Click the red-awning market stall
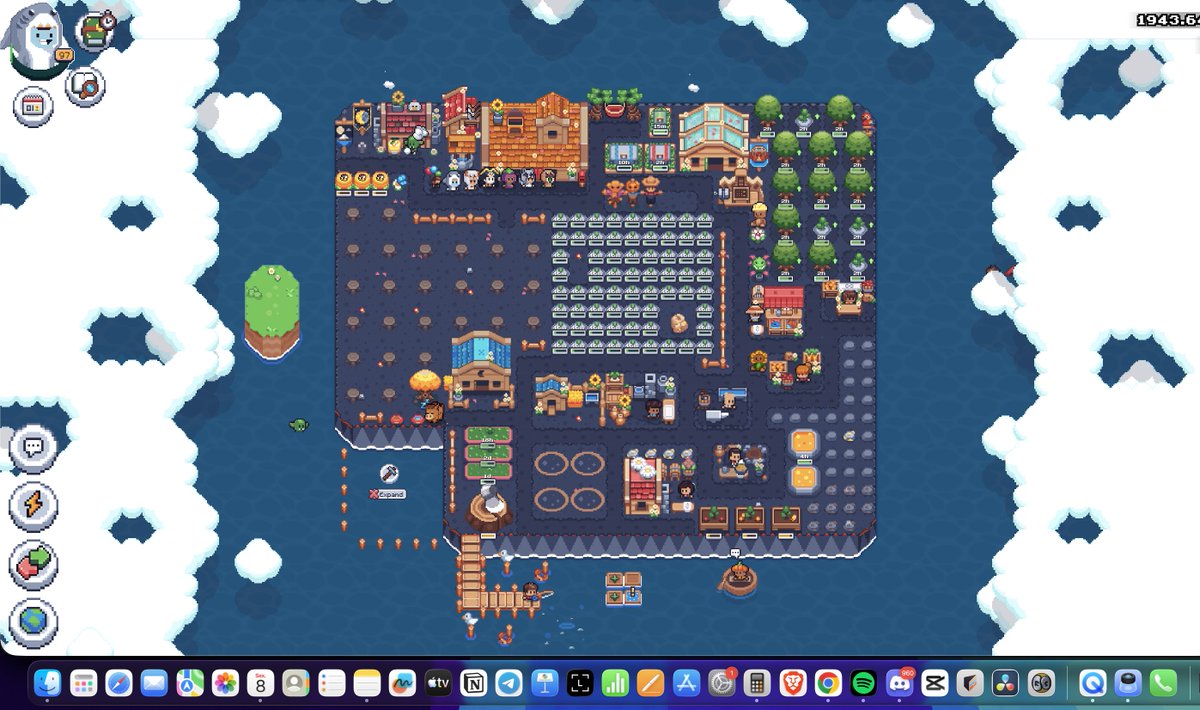The image size is (1200, 710). click(x=783, y=309)
